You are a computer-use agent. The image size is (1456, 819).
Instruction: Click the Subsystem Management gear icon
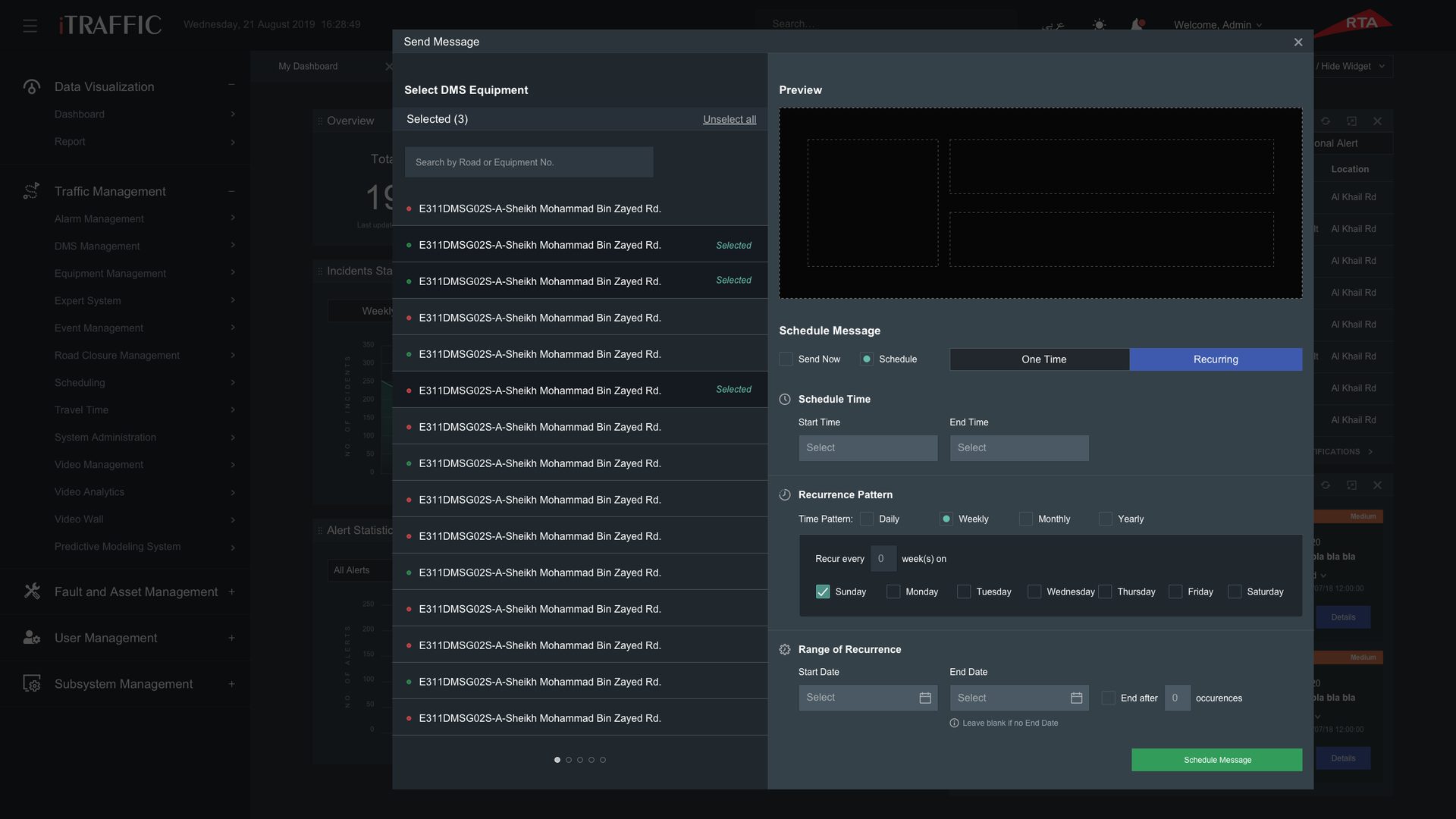coord(31,684)
